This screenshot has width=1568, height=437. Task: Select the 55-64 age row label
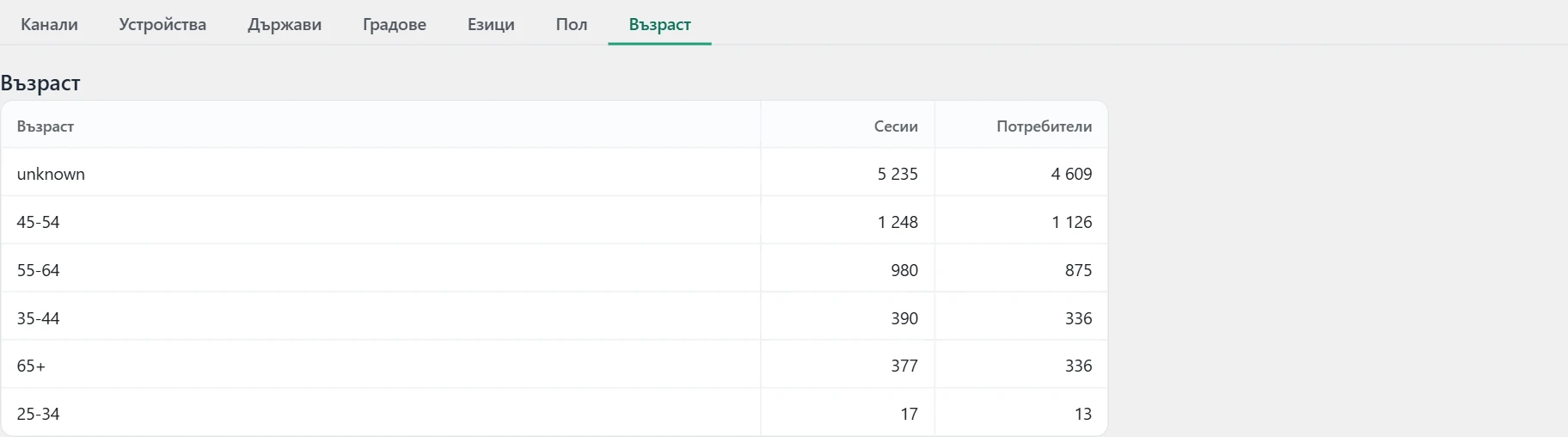(x=38, y=270)
